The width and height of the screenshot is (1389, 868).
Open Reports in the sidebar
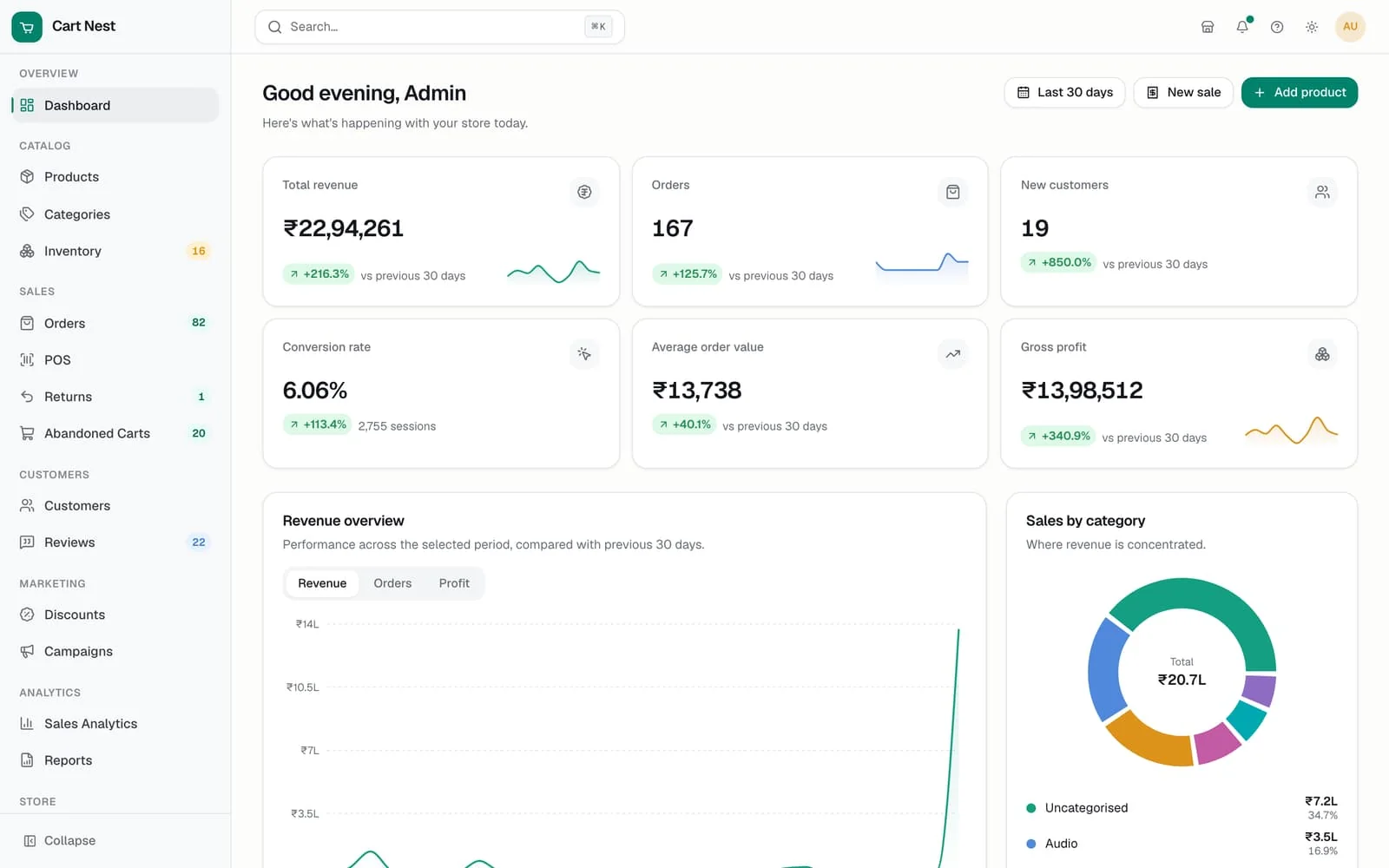pos(115,760)
